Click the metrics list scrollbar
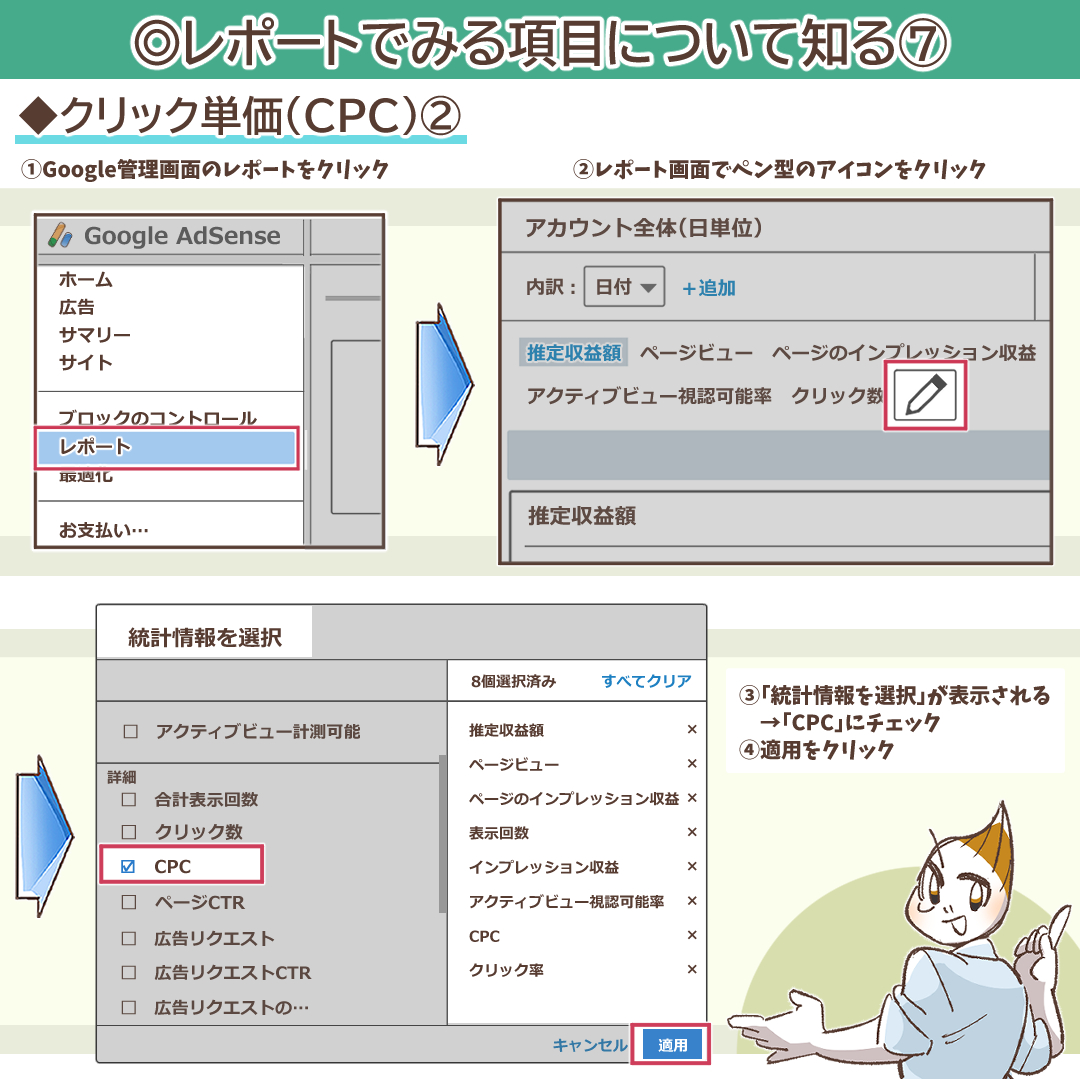This screenshot has width=1080, height=1080. coord(442,835)
